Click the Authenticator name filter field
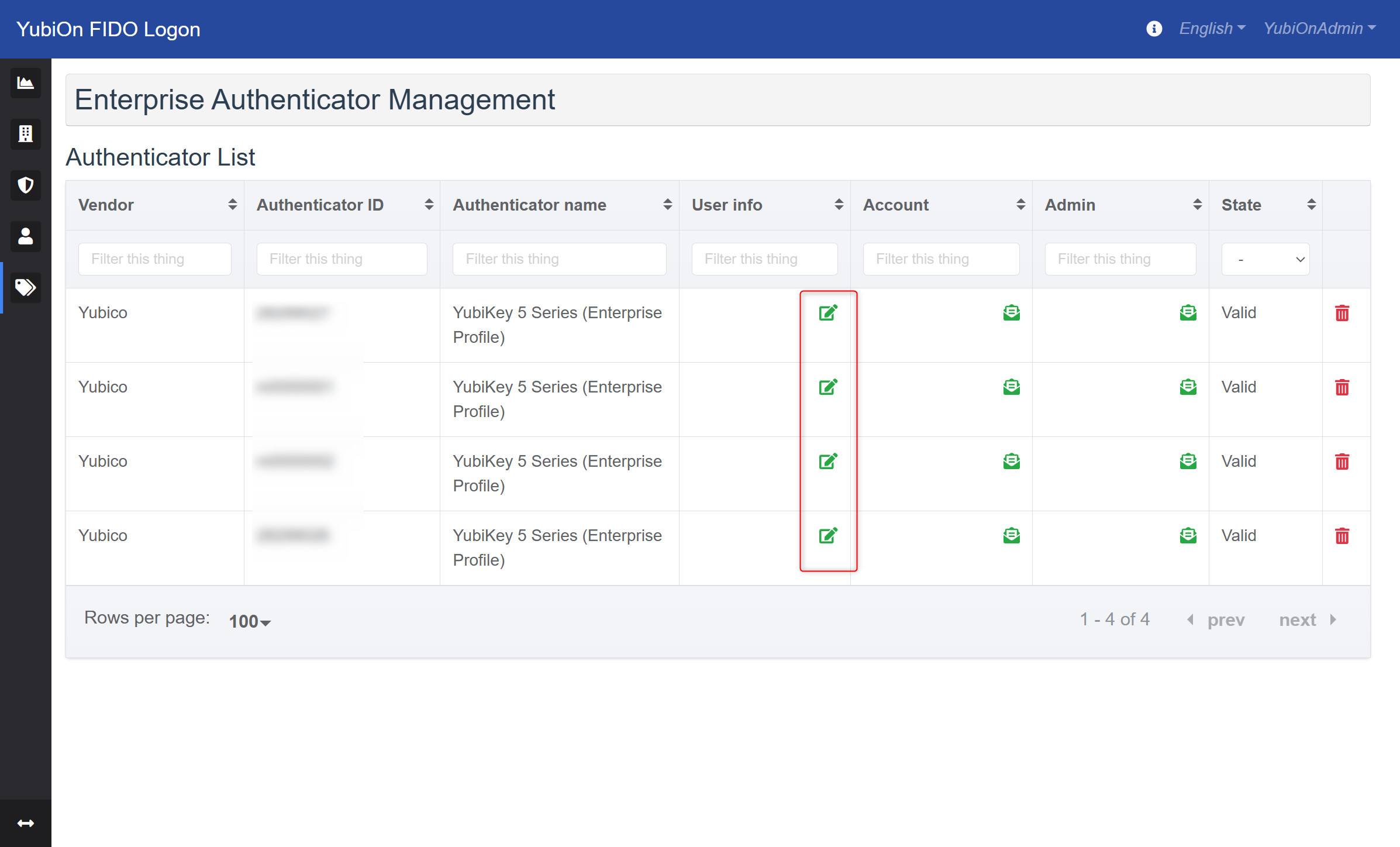 tap(560, 259)
